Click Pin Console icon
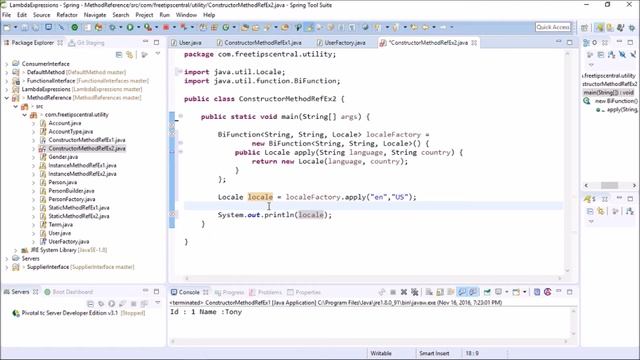This screenshot has height=360, width=640. [487, 292]
